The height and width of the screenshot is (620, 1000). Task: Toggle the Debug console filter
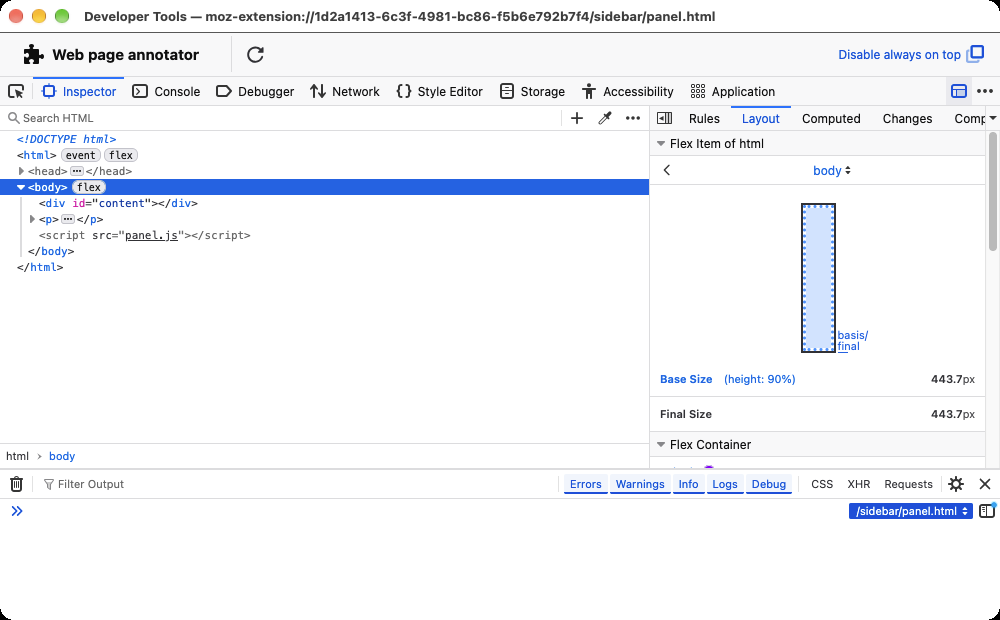768,484
